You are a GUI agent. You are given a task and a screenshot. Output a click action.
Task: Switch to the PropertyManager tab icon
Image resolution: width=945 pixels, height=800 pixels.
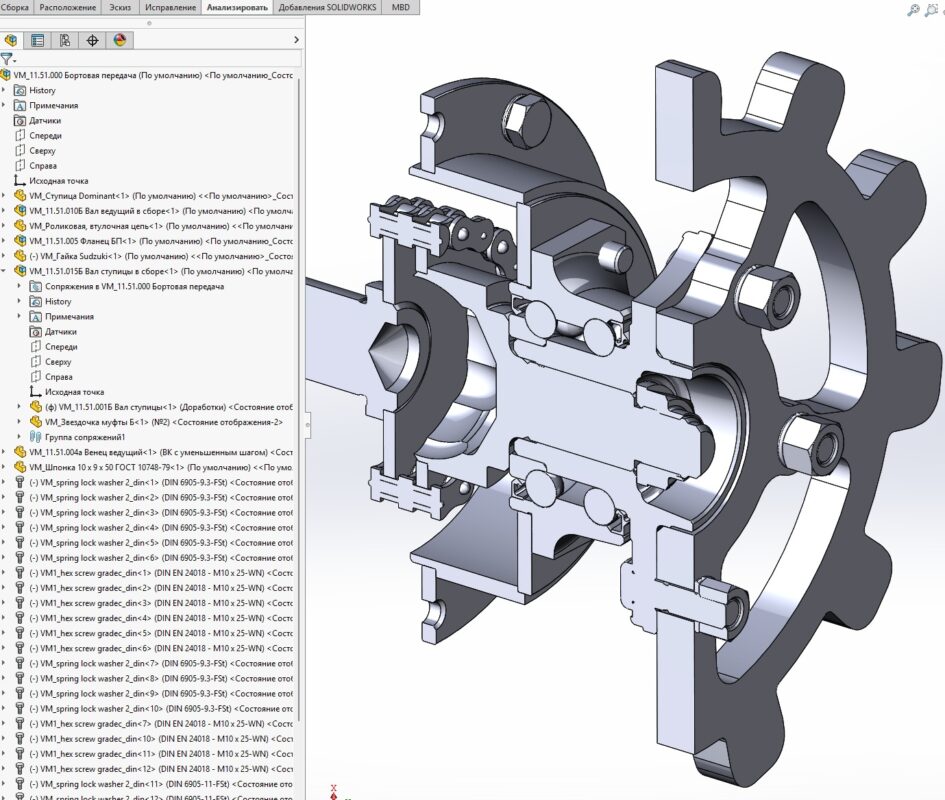click(38, 41)
